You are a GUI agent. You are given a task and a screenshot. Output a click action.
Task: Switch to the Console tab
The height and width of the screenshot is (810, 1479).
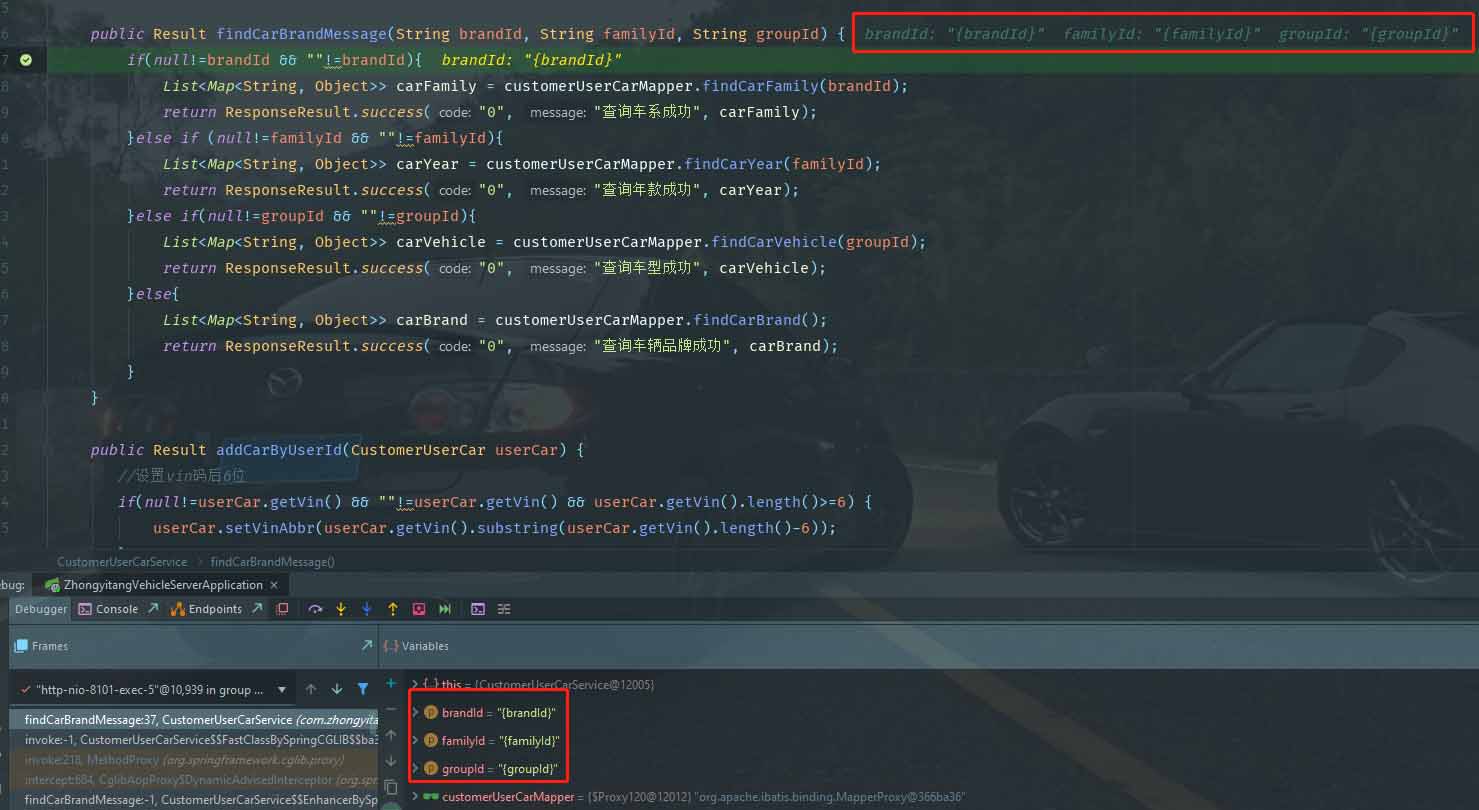point(108,609)
